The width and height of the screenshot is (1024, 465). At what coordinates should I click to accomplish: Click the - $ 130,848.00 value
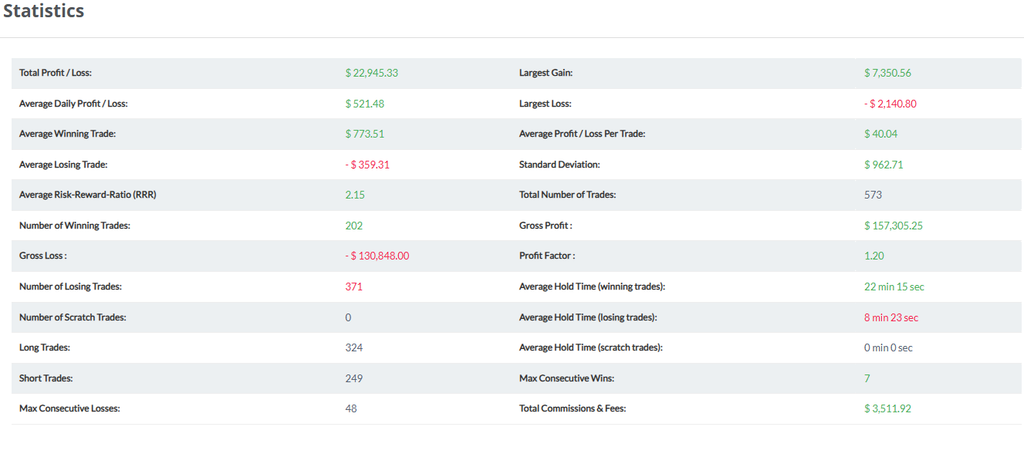coord(377,256)
